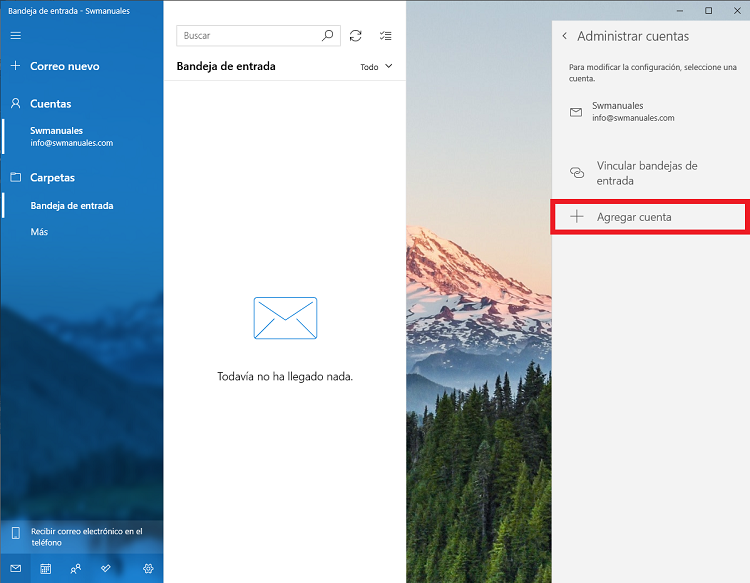Click Vincular bandejas de entrada
Image resolution: width=750 pixels, height=583 pixels.
pyautogui.click(x=651, y=173)
